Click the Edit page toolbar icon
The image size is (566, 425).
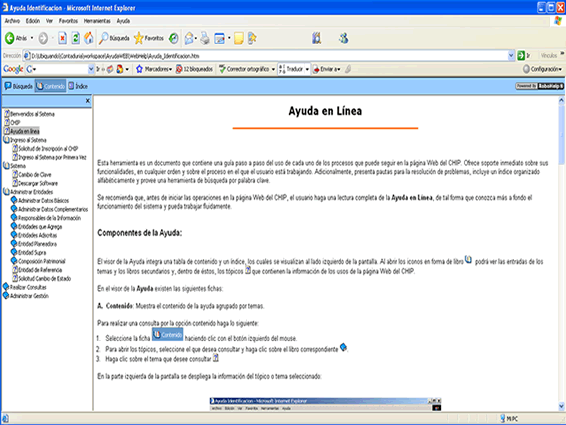[219, 38]
